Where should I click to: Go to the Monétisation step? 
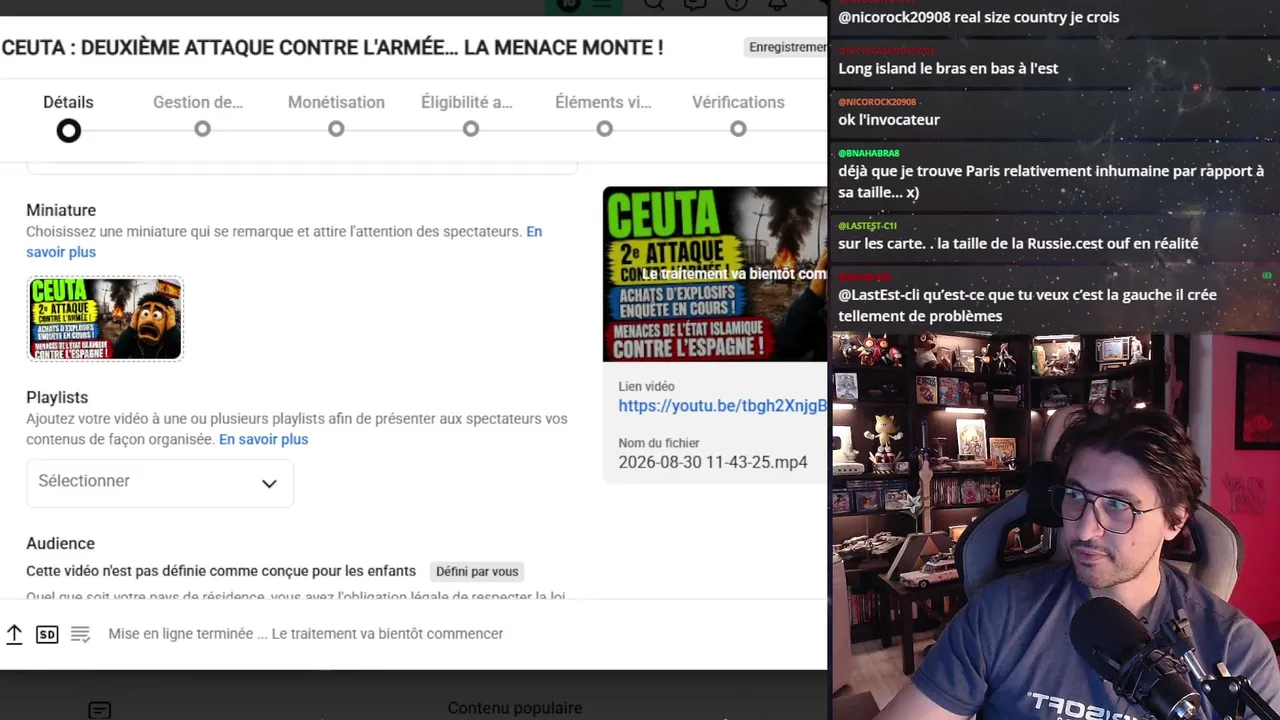click(x=336, y=116)
